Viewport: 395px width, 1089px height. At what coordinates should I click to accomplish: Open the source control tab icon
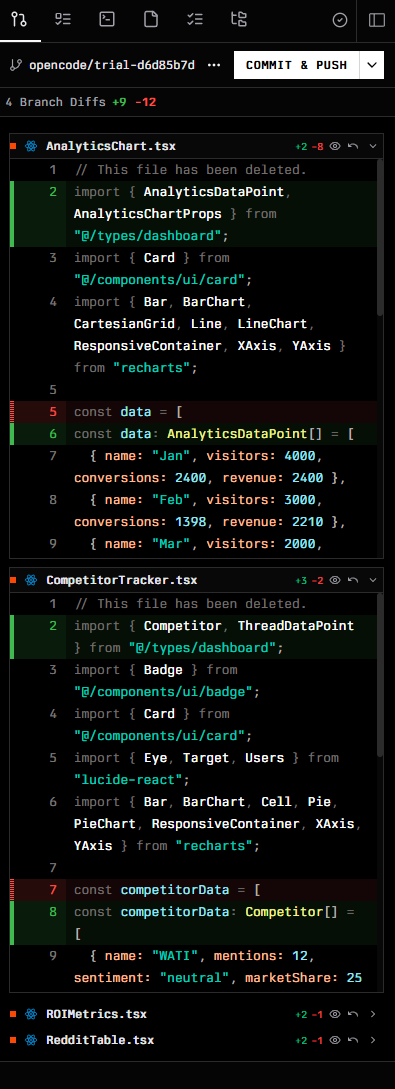point(19,19)
